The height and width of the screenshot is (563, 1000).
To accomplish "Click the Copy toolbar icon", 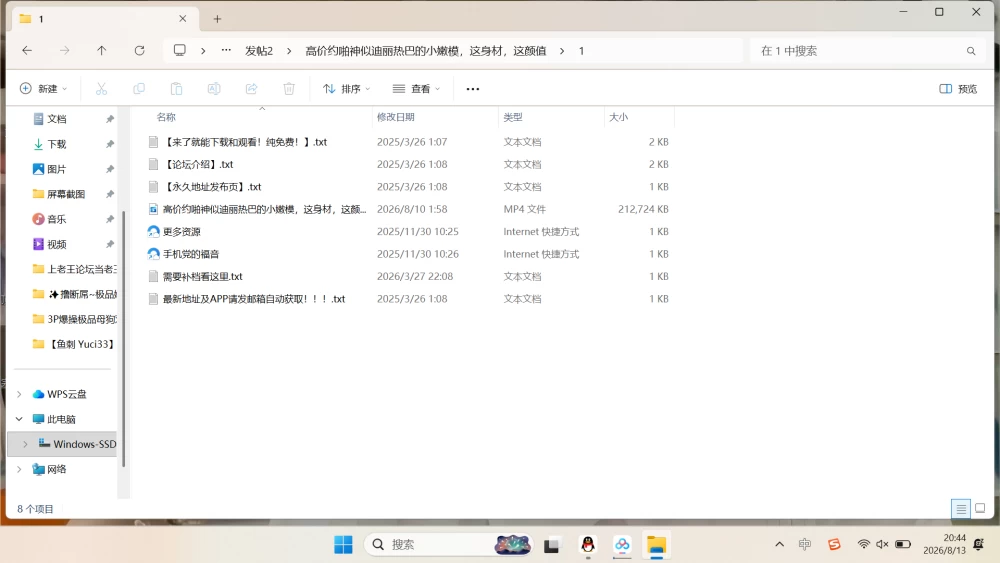I will 138,89.
